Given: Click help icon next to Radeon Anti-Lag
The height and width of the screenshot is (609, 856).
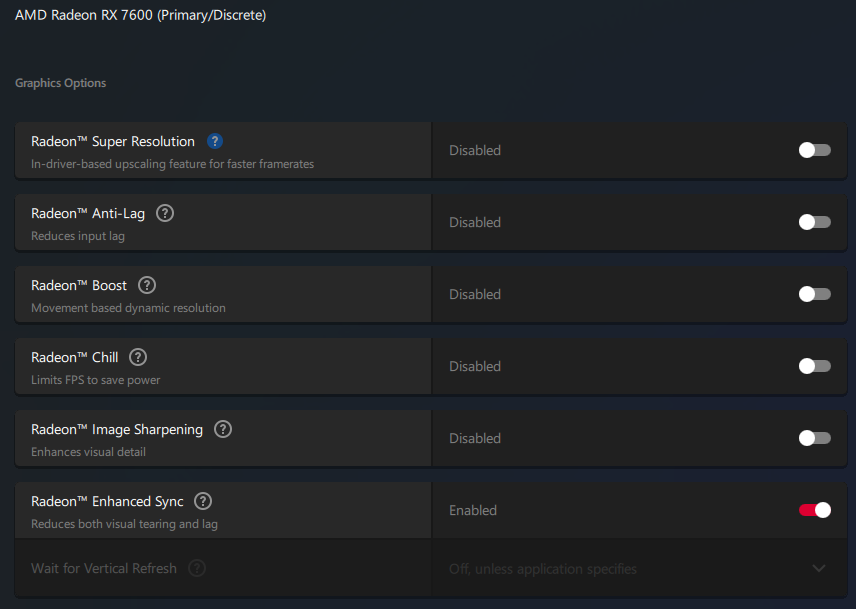Looking at the screenshot, I should pos(165,213).
